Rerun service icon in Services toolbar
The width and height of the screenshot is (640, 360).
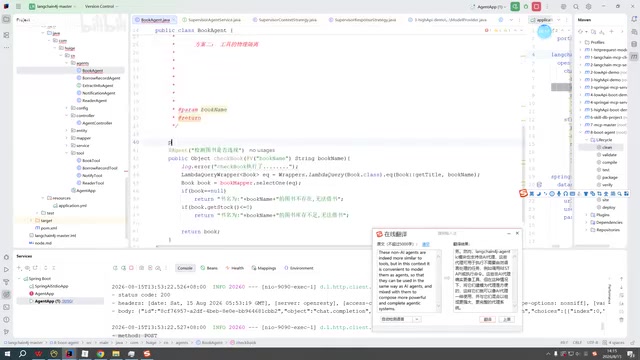pyautogui.click(x=116, y=268)
